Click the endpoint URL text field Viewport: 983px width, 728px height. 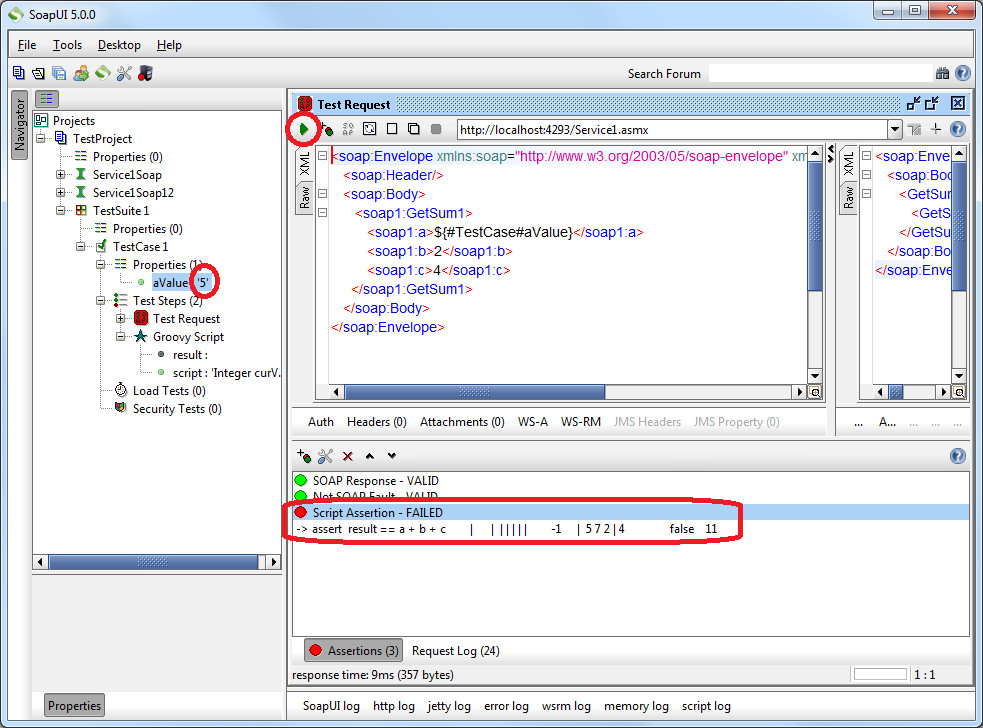672,130
